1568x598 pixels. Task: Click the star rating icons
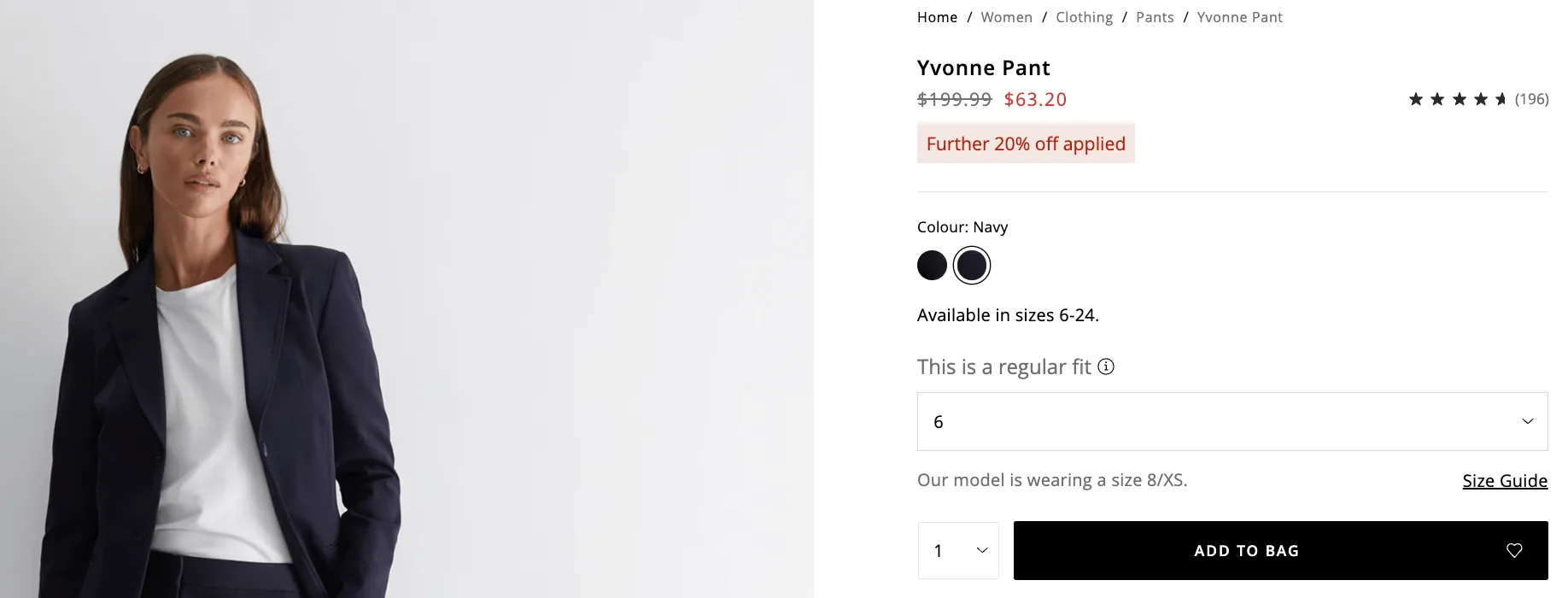1458,99
